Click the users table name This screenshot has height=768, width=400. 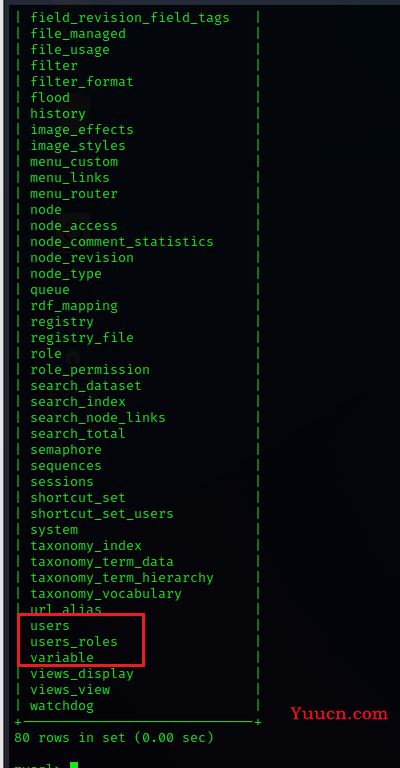click(50, 625)
